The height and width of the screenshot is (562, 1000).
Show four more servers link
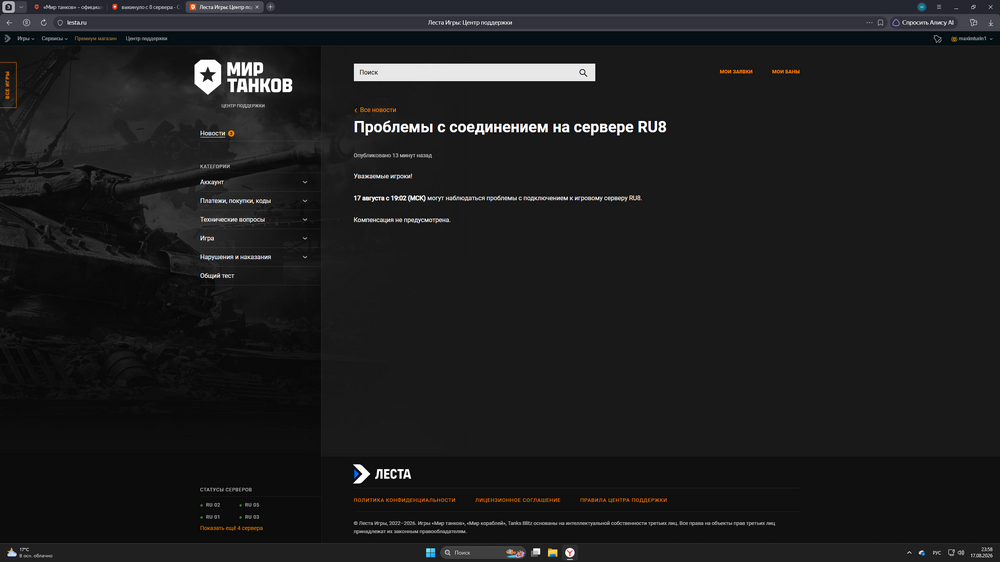click(x=231, y=528)
